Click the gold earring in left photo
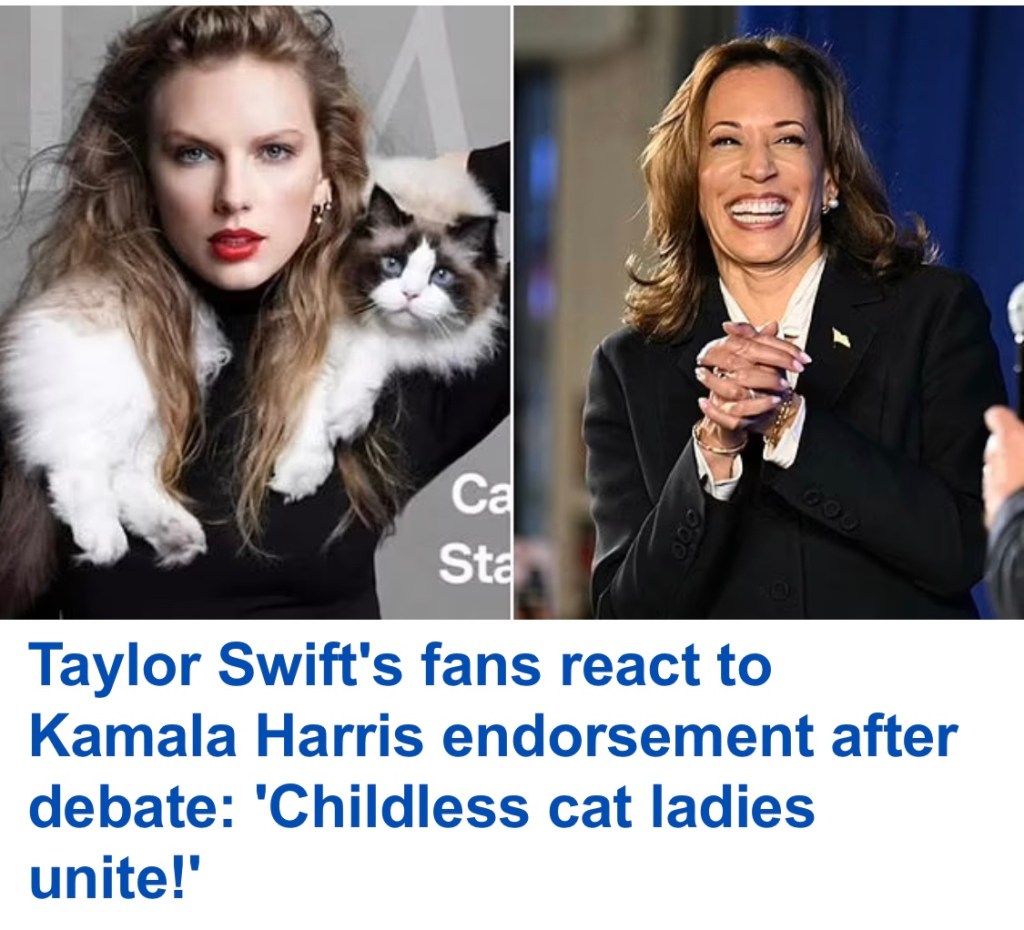 [x=321, y=211]
